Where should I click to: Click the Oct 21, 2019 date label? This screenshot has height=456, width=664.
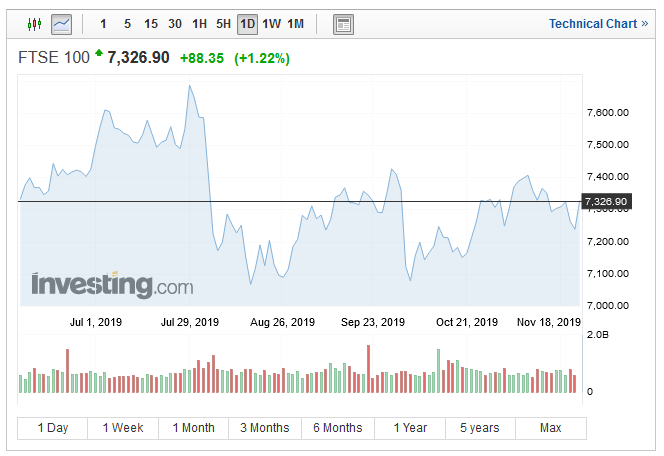coord(467,322)
